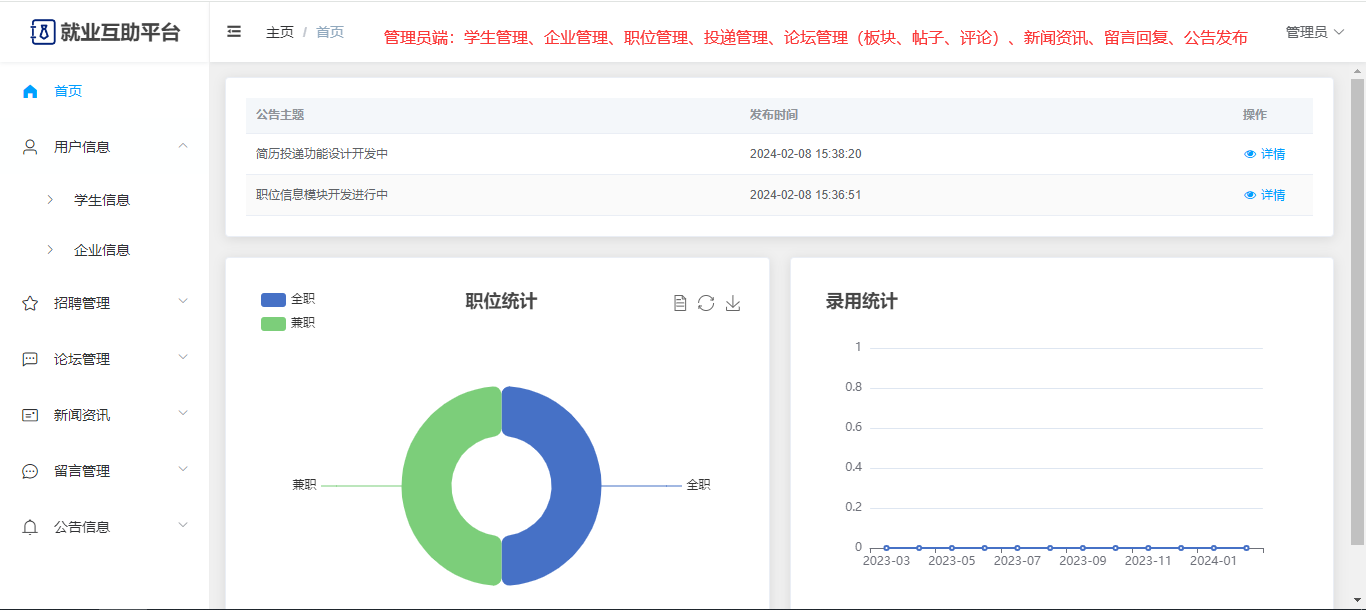Toggle the 兼职 legend series

pos(288,323)
